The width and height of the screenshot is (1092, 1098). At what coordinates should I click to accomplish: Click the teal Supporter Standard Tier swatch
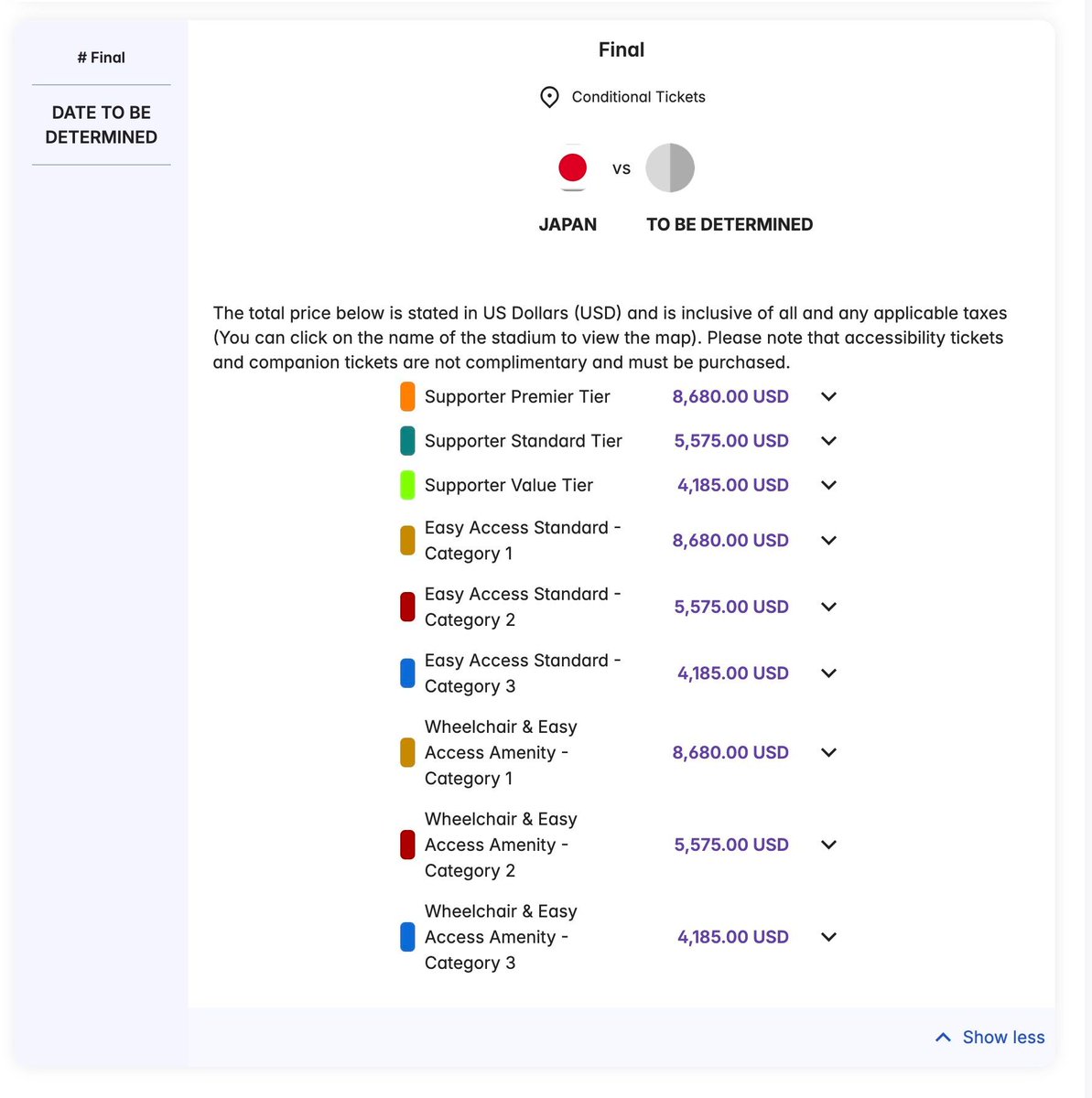tap(407, 441)
